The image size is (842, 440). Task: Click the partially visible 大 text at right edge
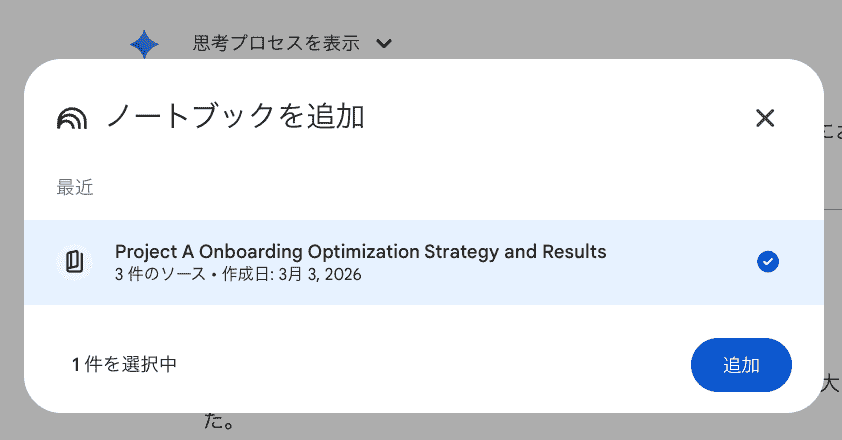[831, 384]
